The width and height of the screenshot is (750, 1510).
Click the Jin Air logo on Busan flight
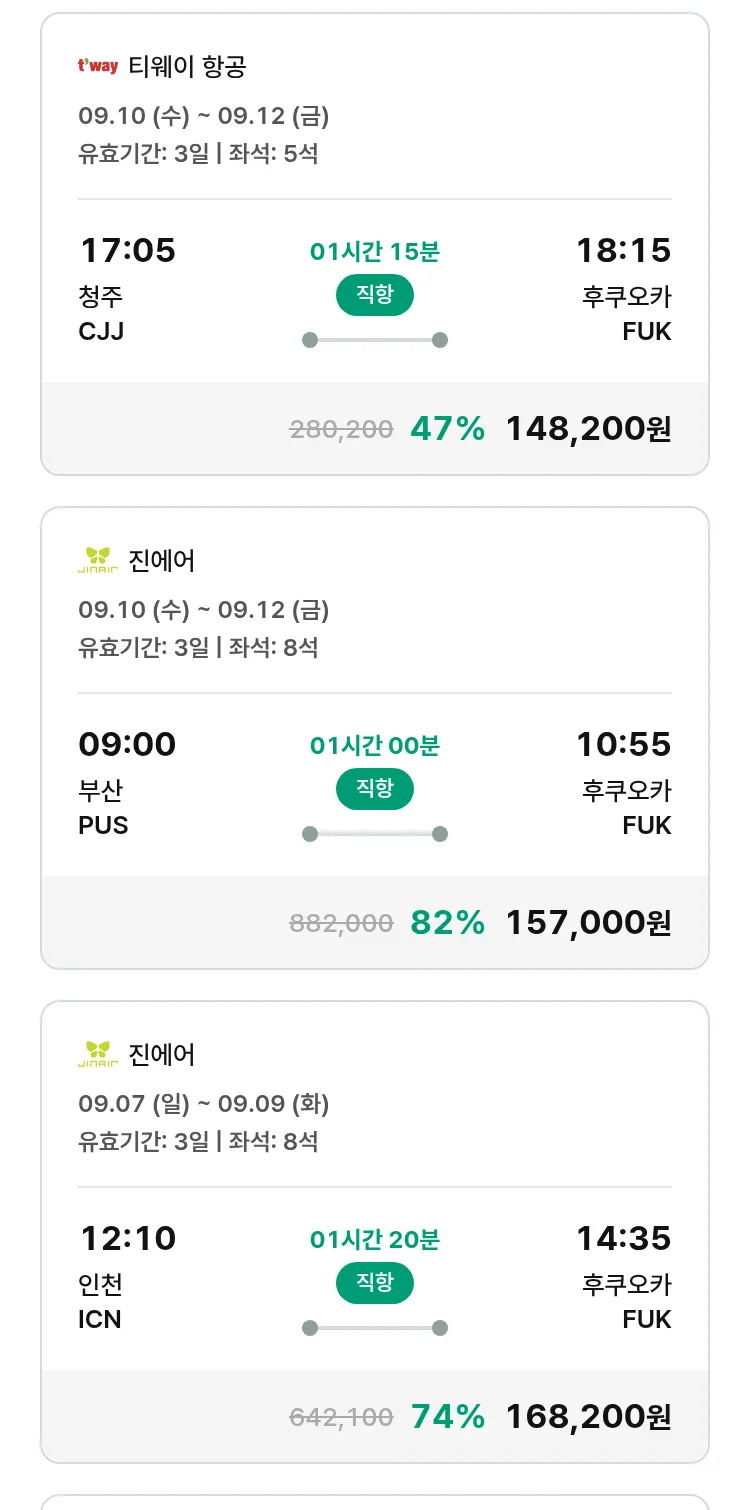[98, 560]
